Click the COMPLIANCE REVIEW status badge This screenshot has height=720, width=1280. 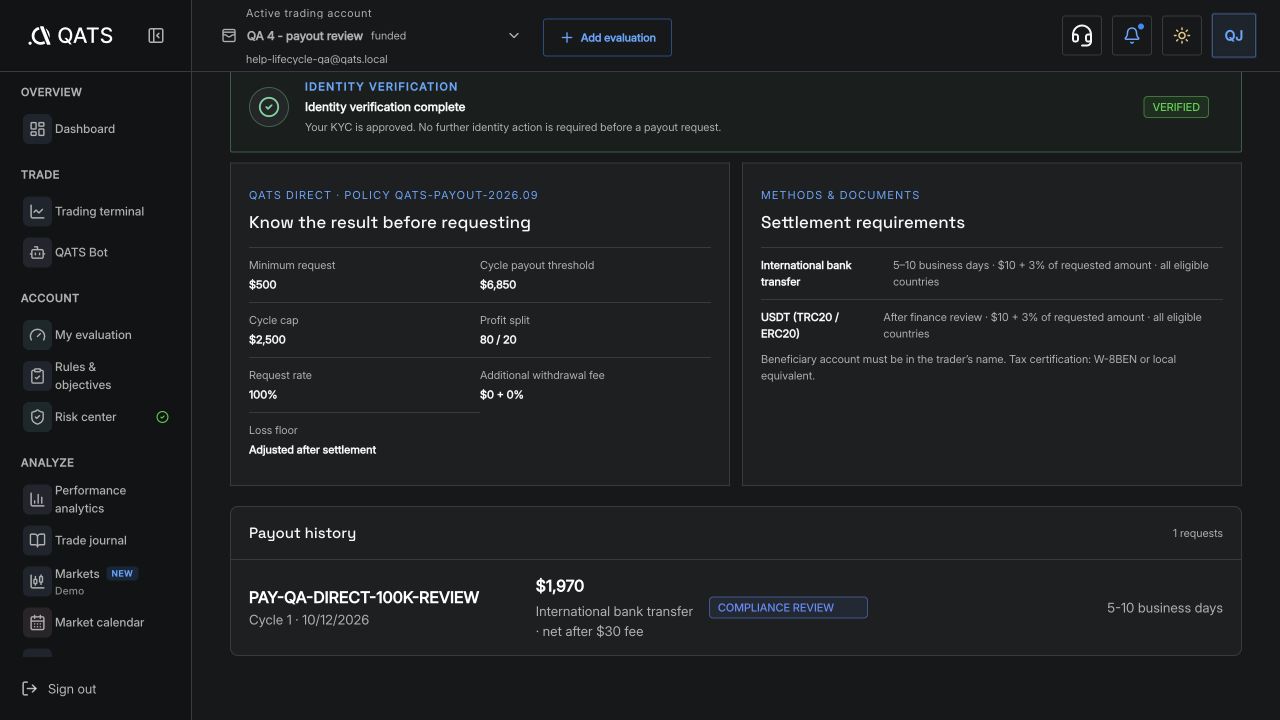tap(788, 607)
